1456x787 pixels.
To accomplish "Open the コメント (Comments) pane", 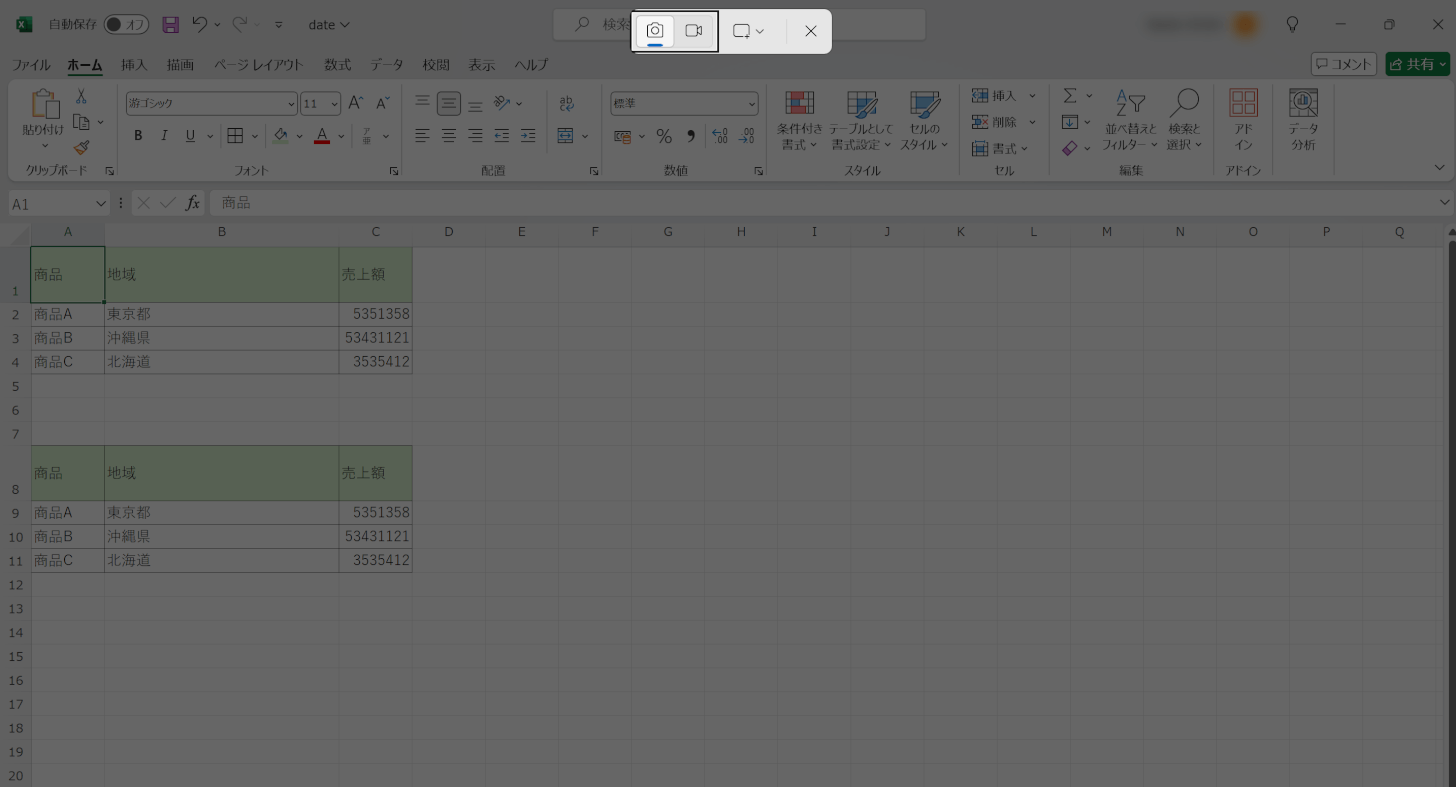I will (x=1345, y=63).
